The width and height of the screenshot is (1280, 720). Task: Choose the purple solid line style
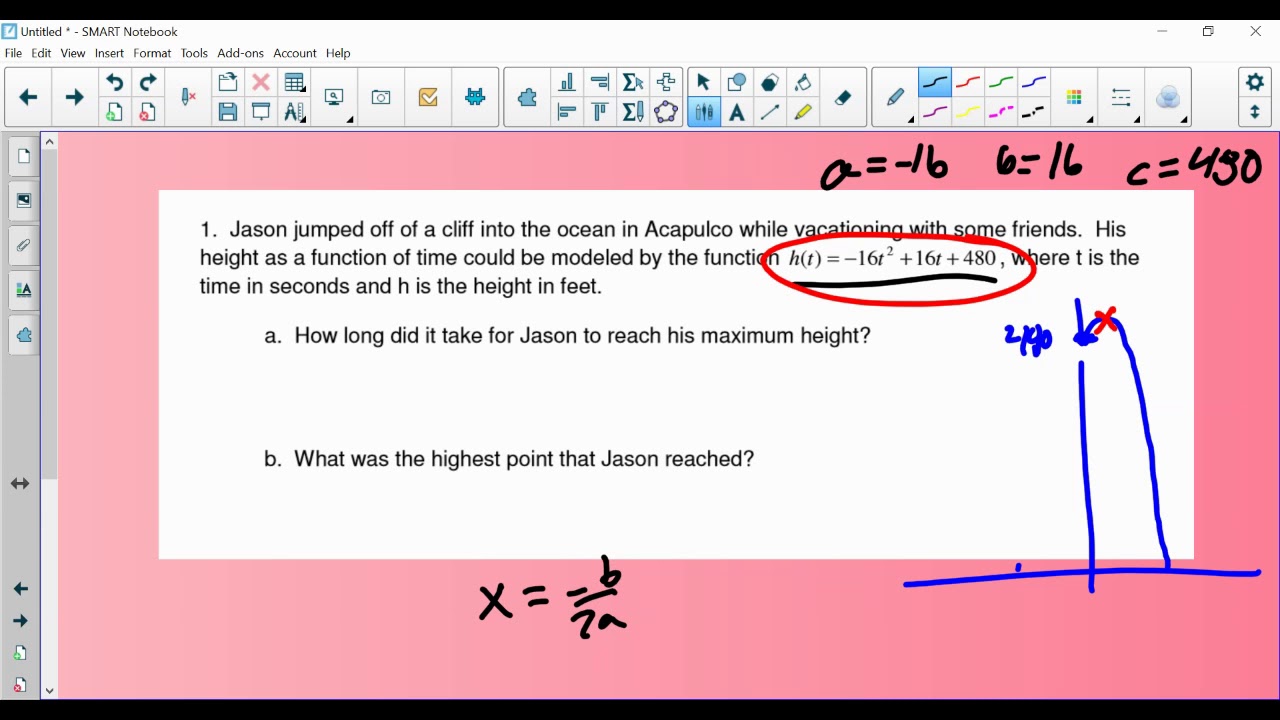(x=935, y=112)
